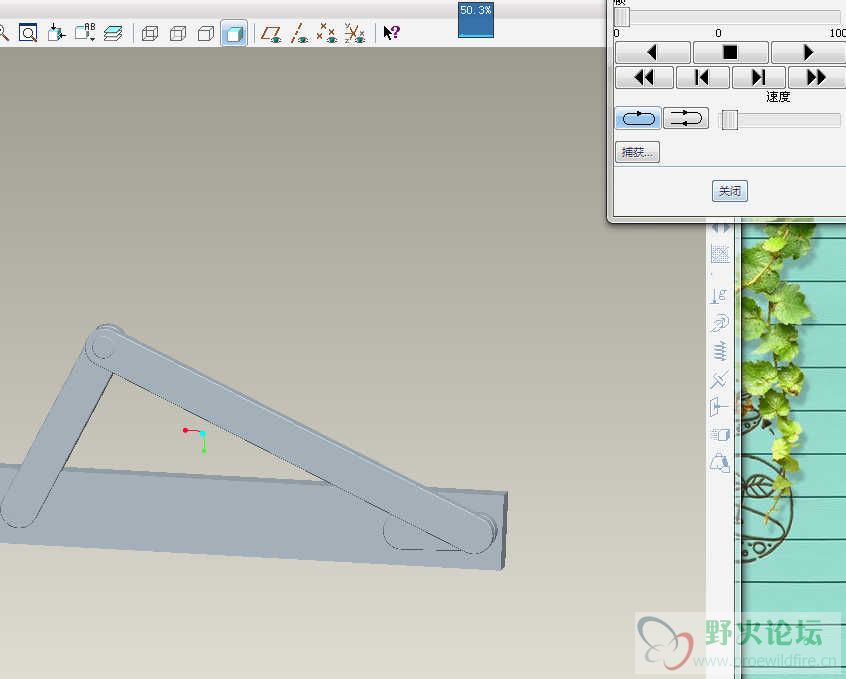Click the context help arrow icon

click(x=391, y=33)
